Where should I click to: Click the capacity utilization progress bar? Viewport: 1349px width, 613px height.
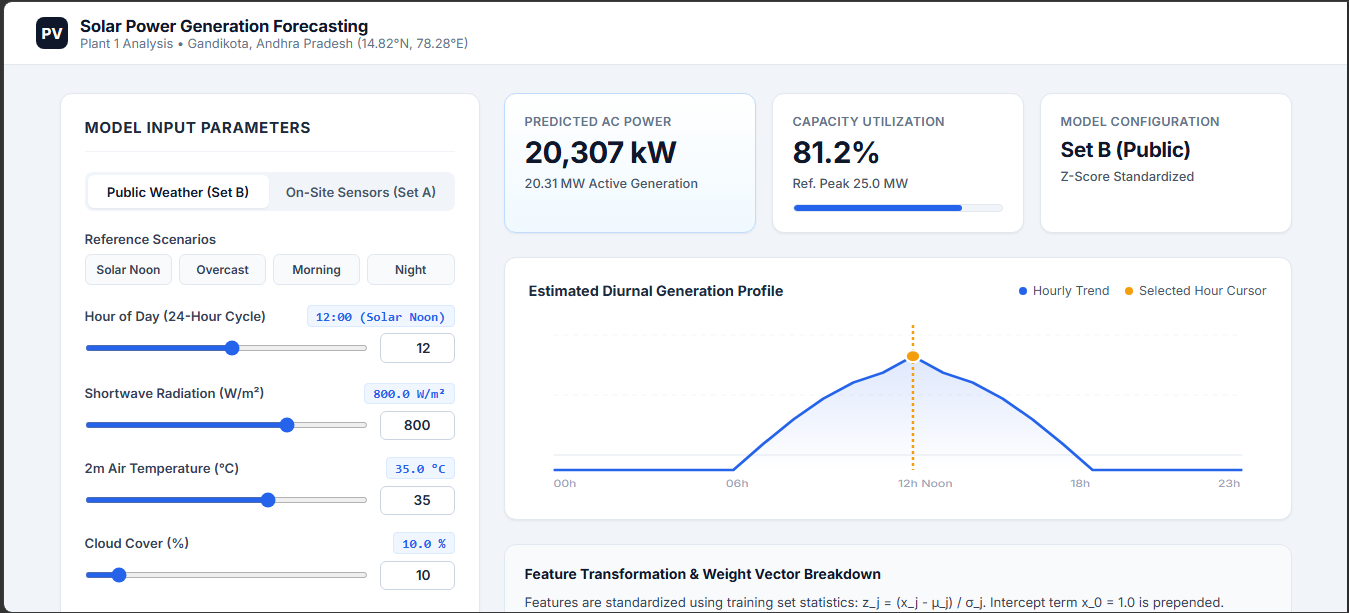point(898,208)
